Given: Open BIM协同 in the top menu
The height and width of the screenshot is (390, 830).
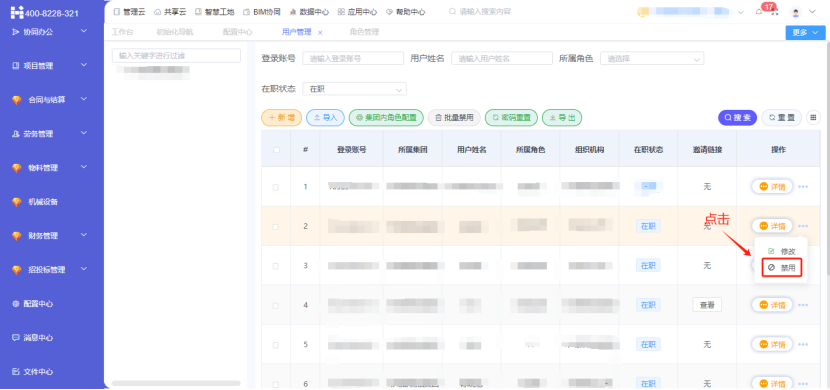Looking at the screenshot, I should pyautogui.click(x=262, y=12).
